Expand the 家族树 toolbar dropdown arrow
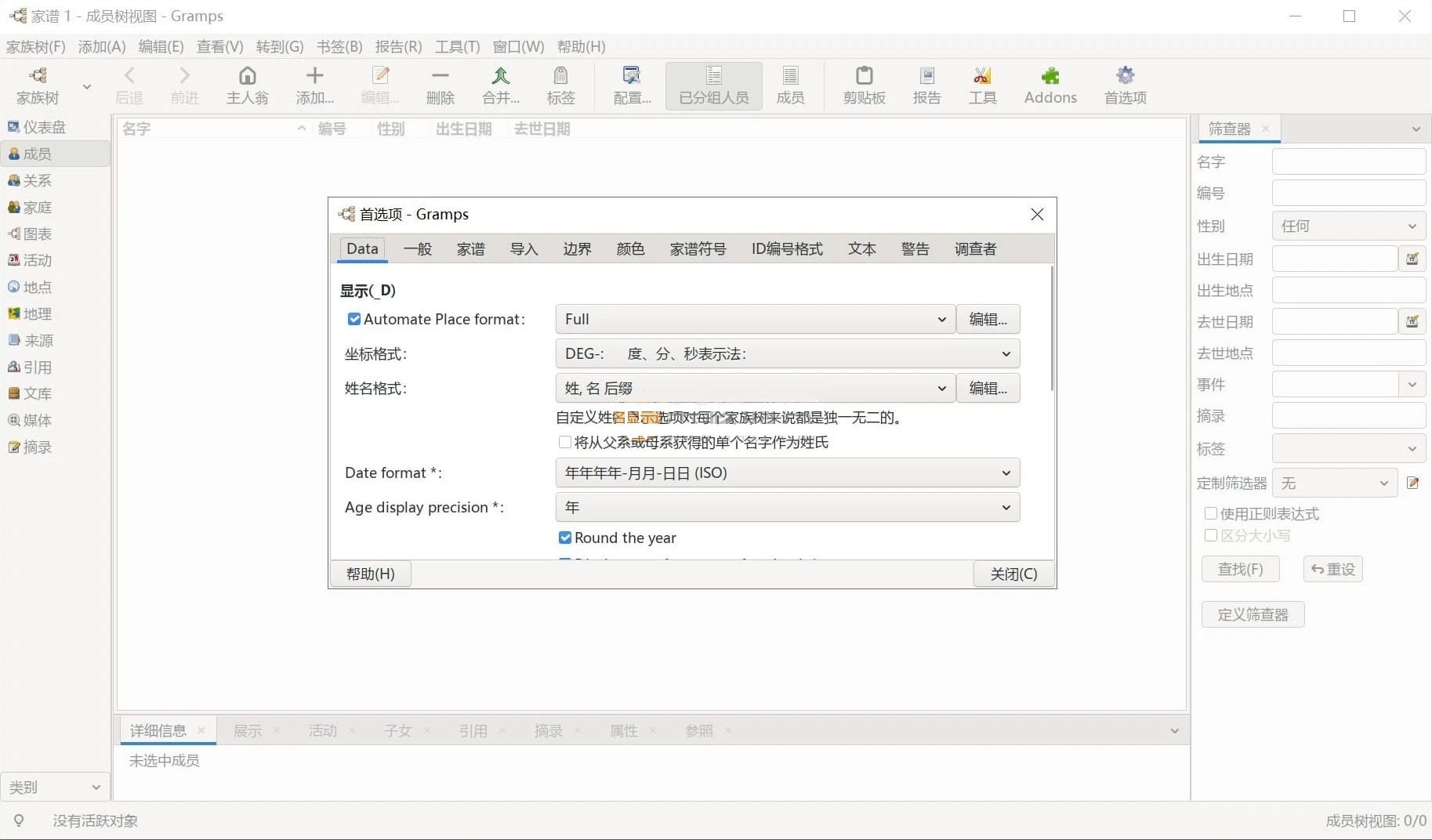Image resolution: width=1432 pixels, height=840 pixels. coord(87,86)
